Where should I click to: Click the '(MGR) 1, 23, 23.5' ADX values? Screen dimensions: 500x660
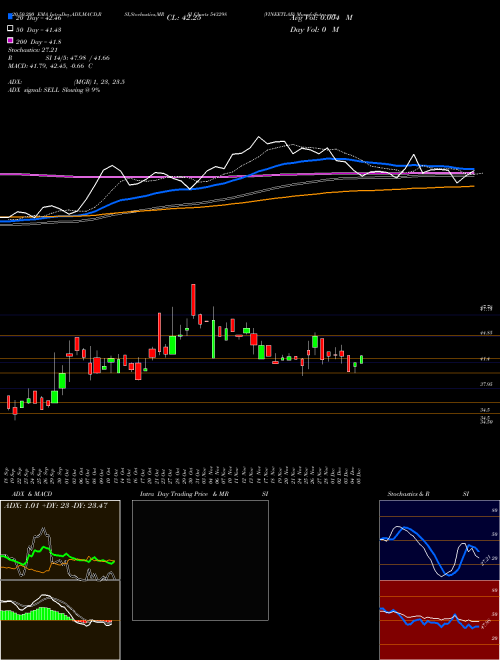coord(99,82)
